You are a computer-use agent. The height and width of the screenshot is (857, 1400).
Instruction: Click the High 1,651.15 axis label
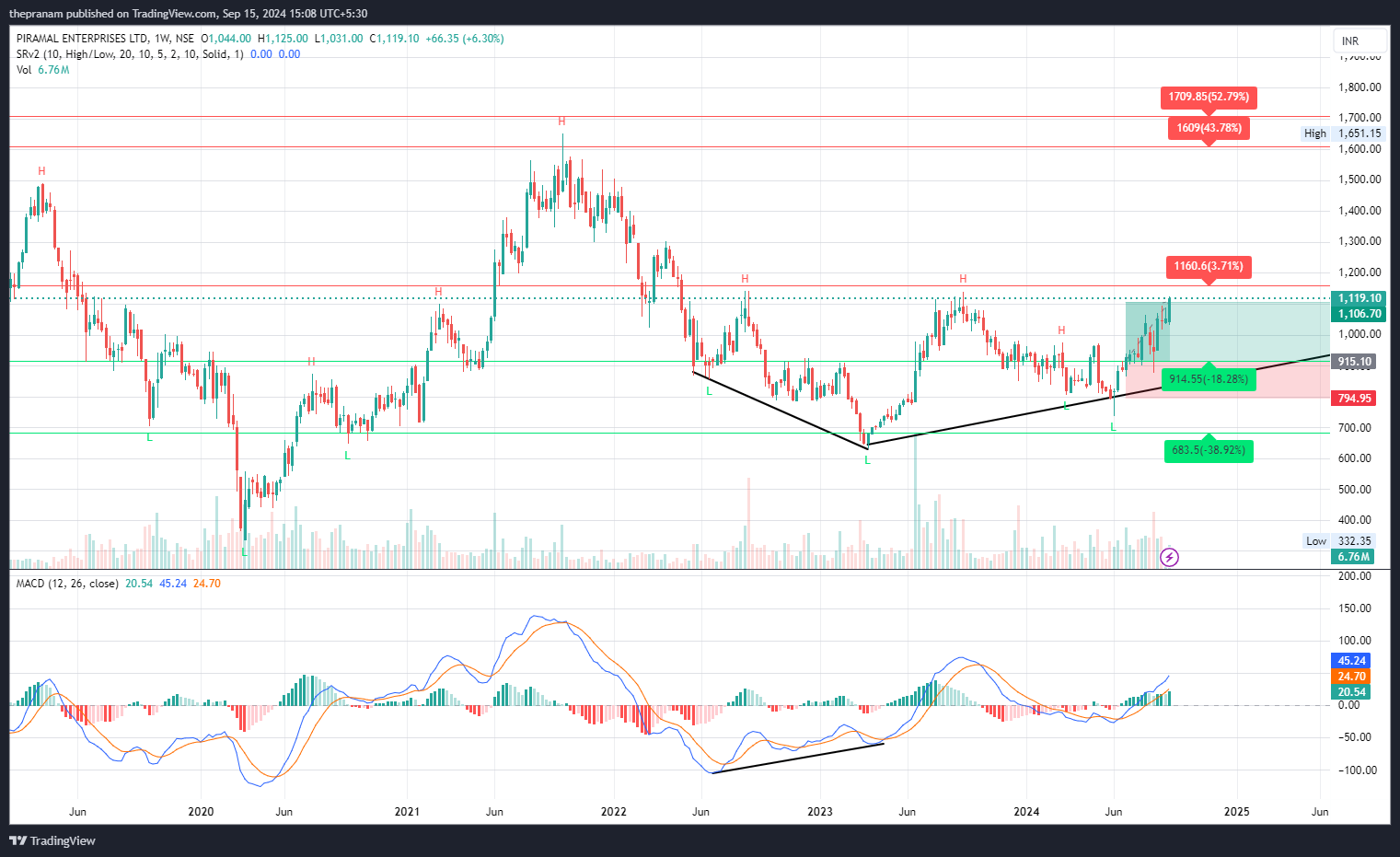[x=1342, y=133]
